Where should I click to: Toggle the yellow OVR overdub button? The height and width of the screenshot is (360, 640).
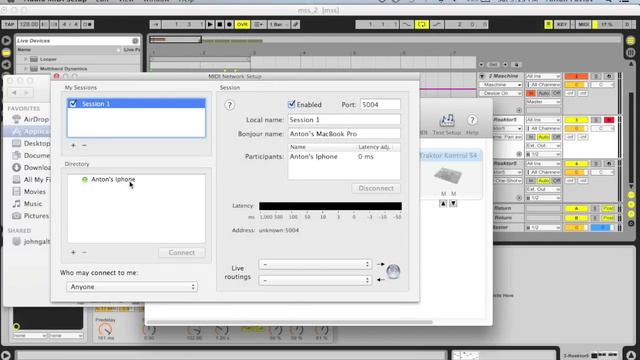coord(242,24)
